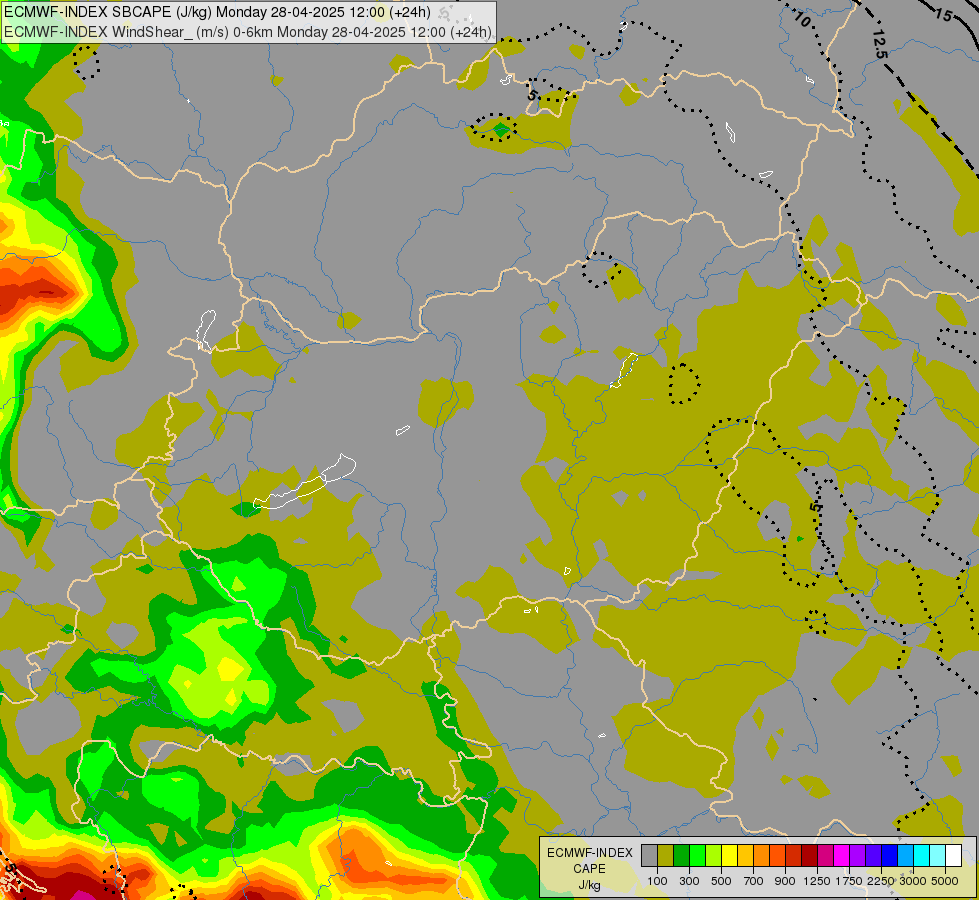
Task: Click the '1750' legend tick value
Action: click(x=849, y=881)
